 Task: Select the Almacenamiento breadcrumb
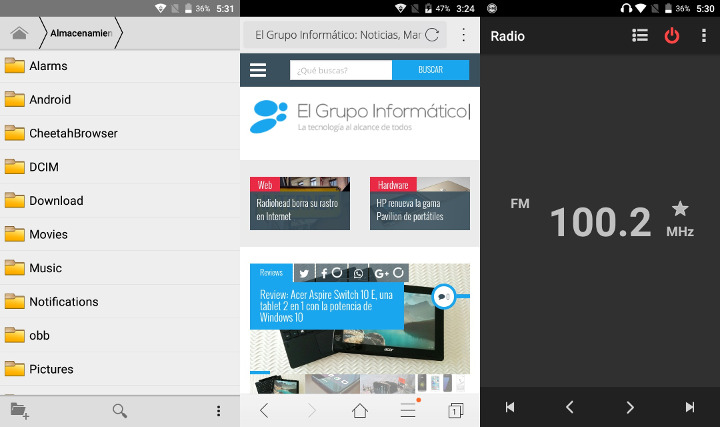tap(81, 33)
